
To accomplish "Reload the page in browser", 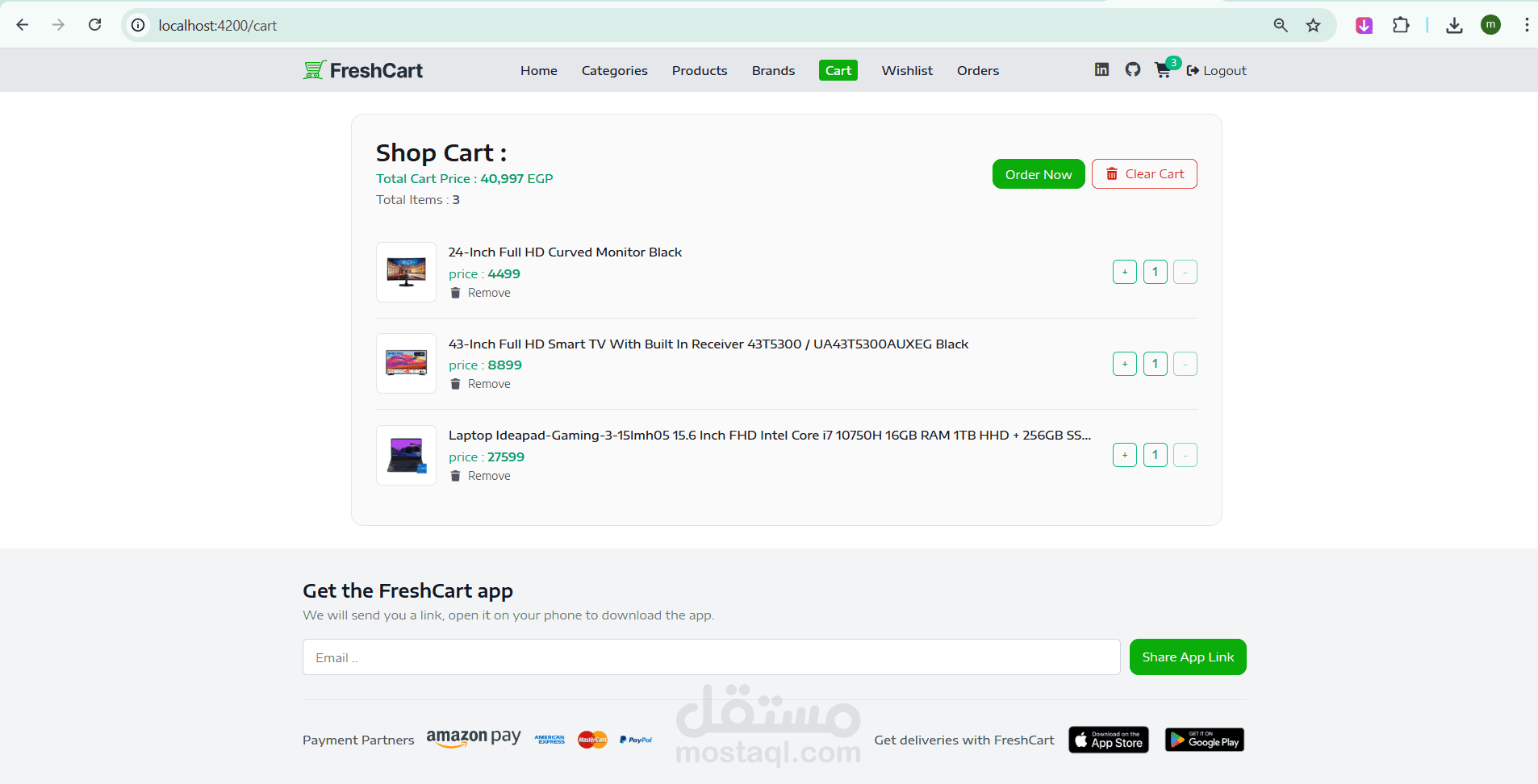I will click(x=95, y=25).
